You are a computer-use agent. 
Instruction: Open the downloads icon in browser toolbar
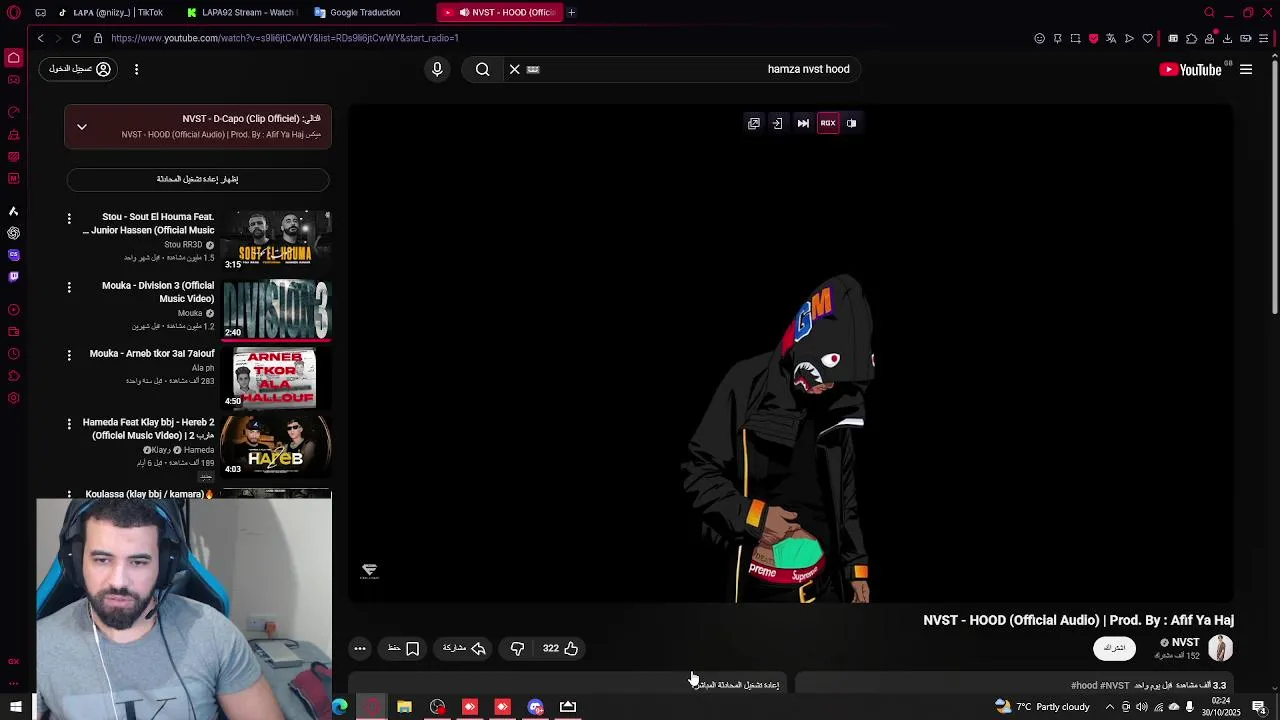coord(1228,38)
